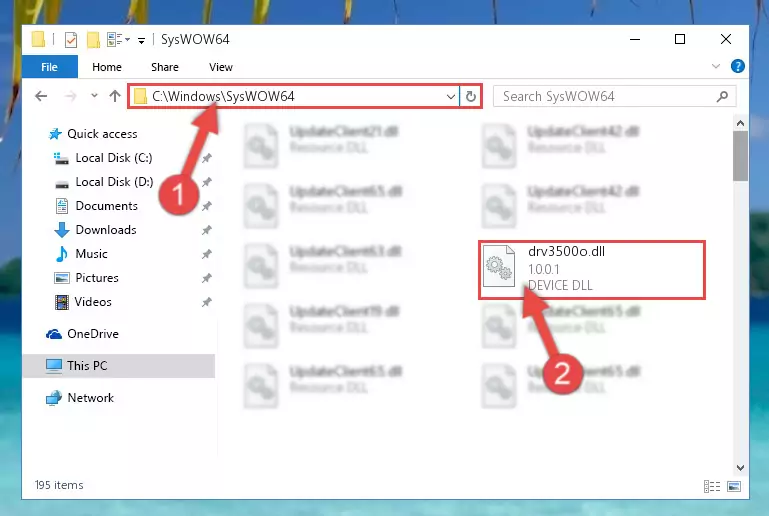Click the search magnifier icon
The width and height of the screenshot is (769, 516).
pyautogui.click(x=722, y=97)
